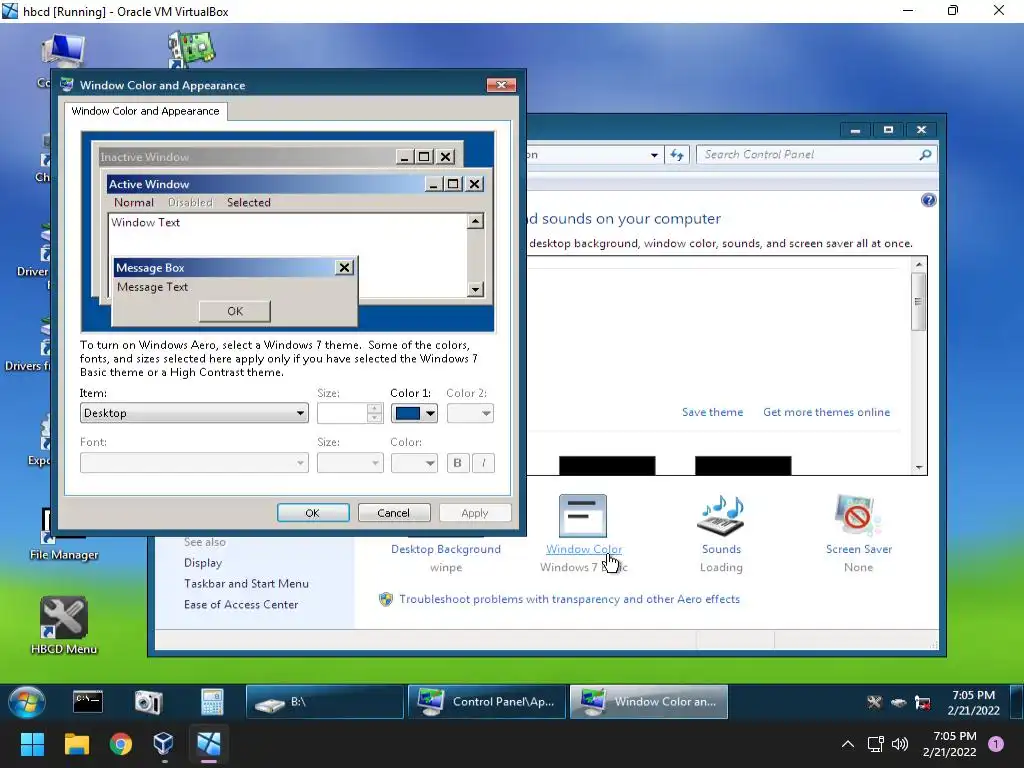Viewport: 1024px width, 768px height.
Task: Open the calculator in VM taskbar
Action: coord(212,702)
